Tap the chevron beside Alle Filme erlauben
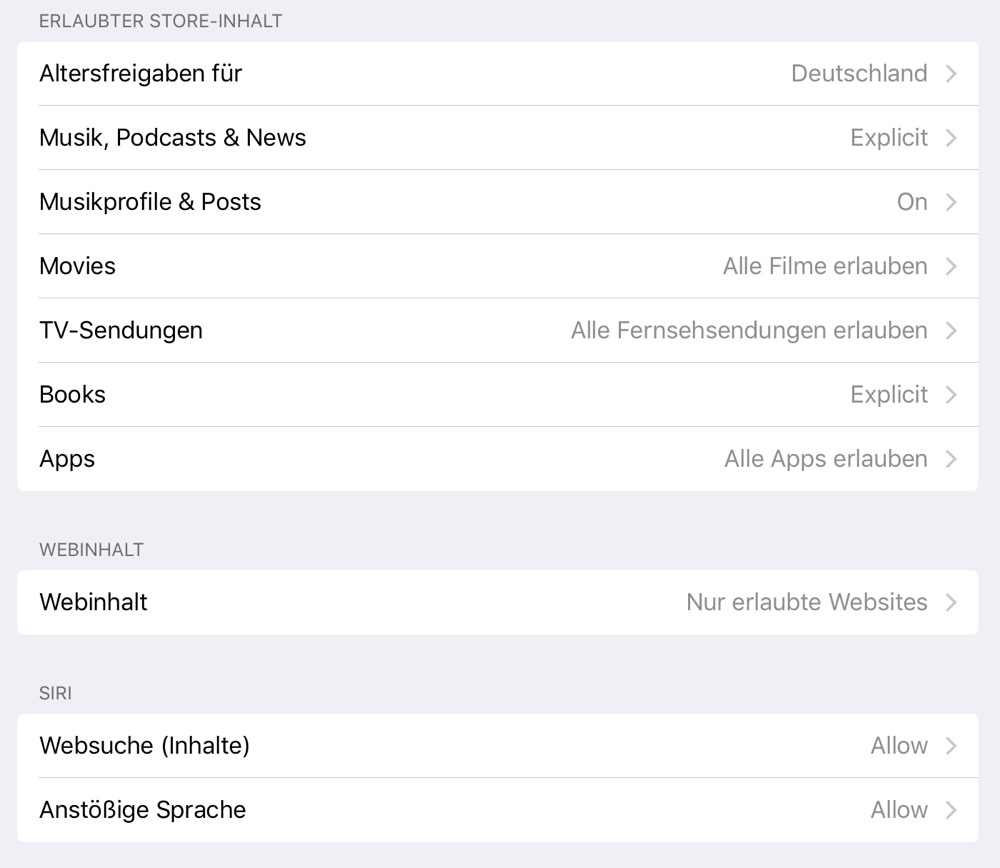The width and height of the screenshot is (1000, 868). (951, 266)
